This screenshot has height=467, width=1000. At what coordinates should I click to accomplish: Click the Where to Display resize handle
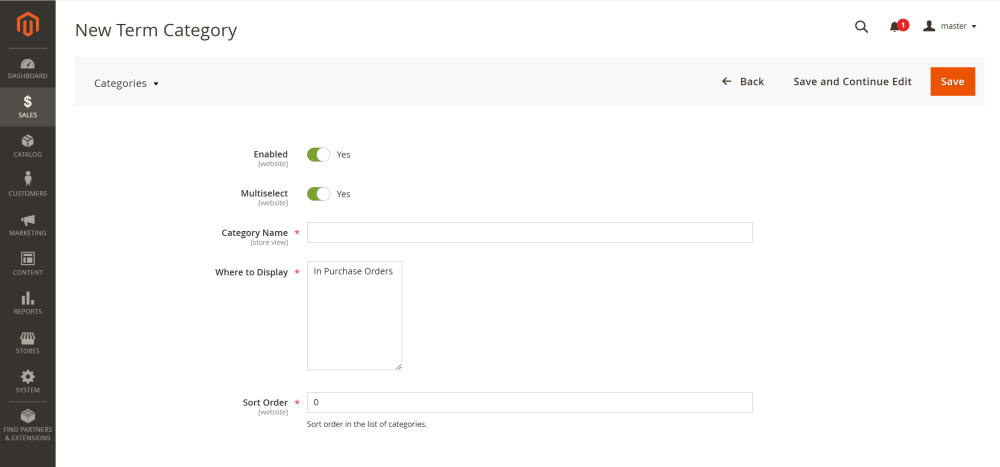point(398,366)
